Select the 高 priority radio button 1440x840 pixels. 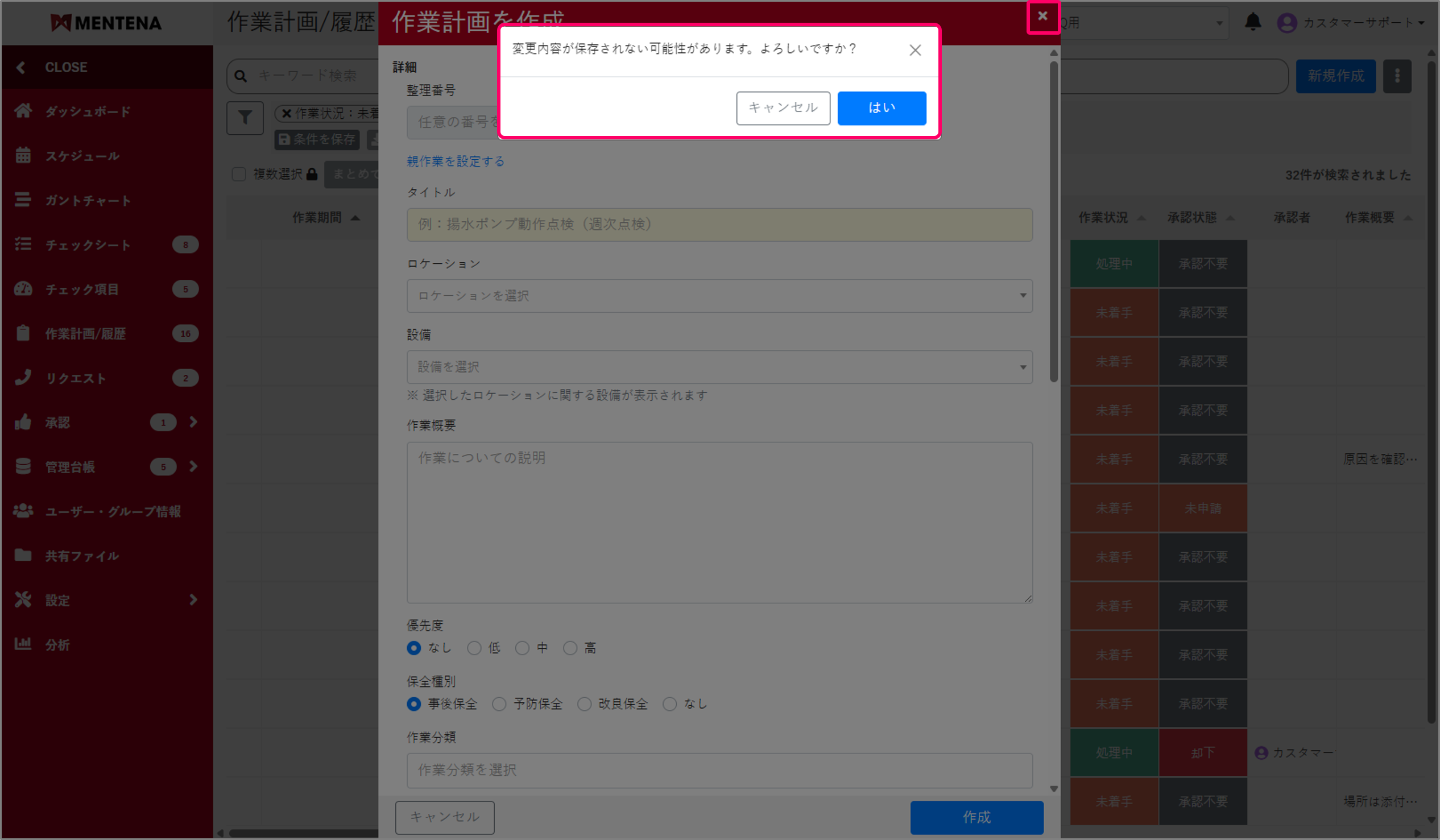570,648
